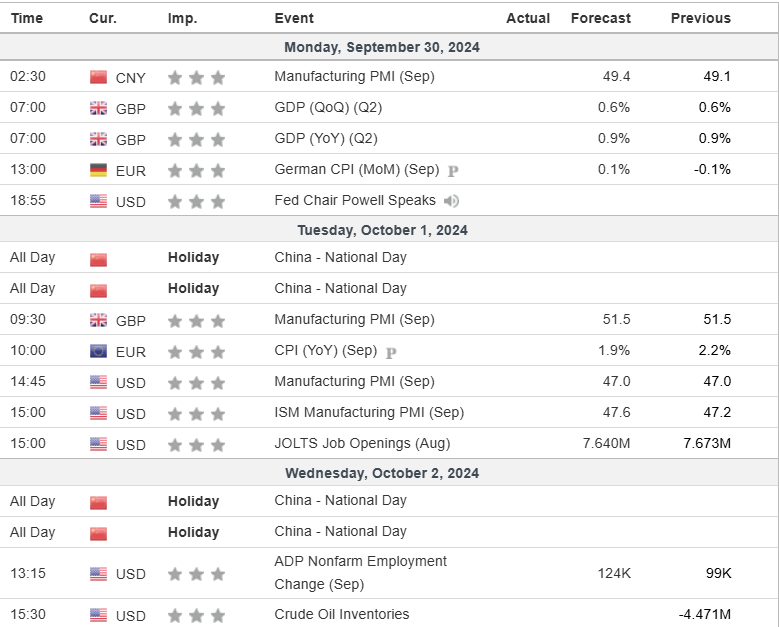The height and width of the screenshot is (627, 779).
Task: Open the ADP Nonfarm Employment Change event
Action: [x=360, y=572]
